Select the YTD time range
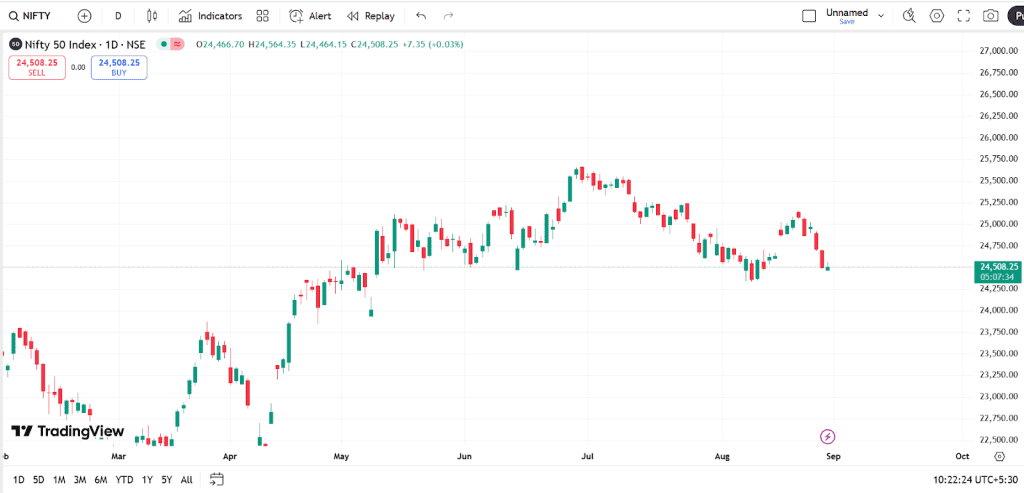The image size is (1024, 493). point(125,480)
